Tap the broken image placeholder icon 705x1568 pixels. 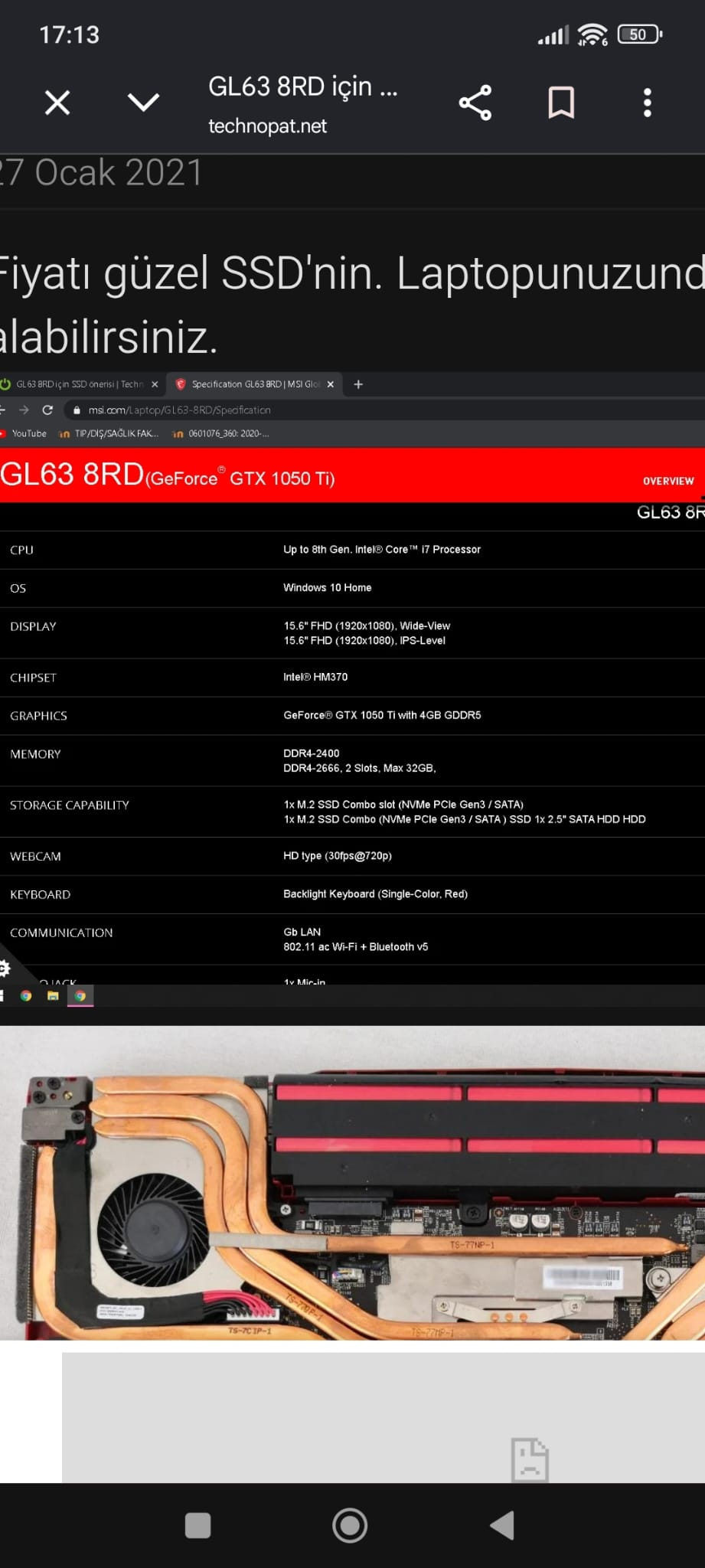(x=530, y=1459)
